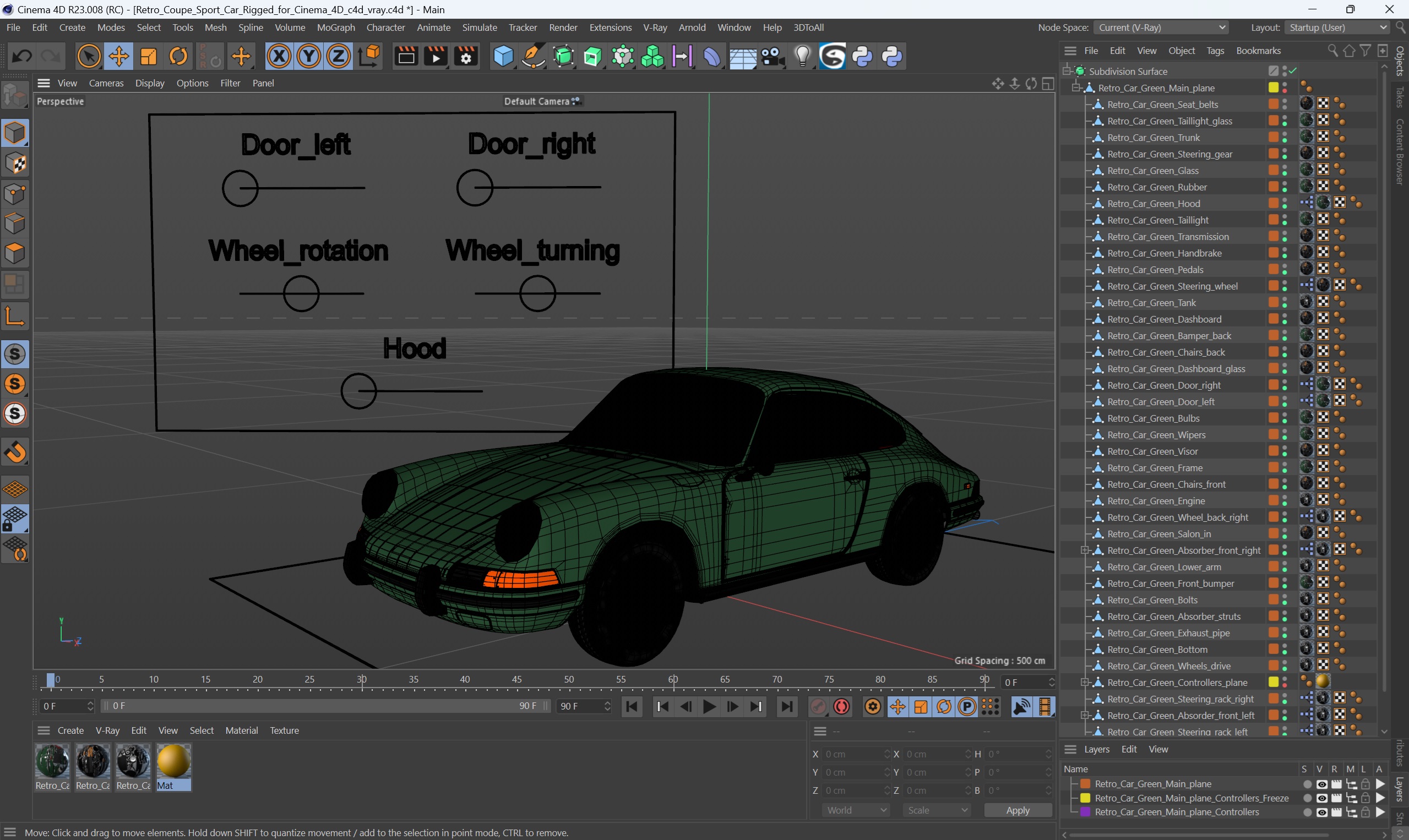
Task: Expand Retro_Car_Green_Absorber_front_right node
Action: pyautogui.click(x=1085, y=550)
